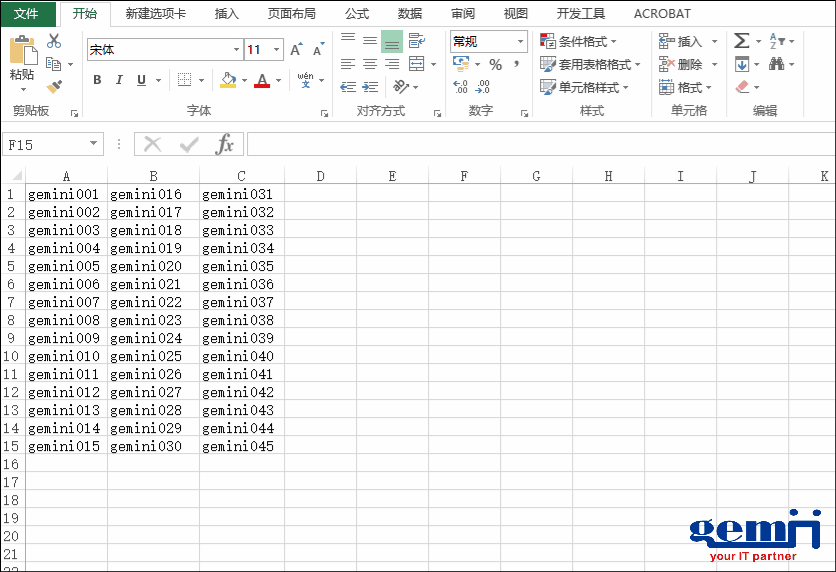Switch to the ACROBAT tab

(662, 13)
